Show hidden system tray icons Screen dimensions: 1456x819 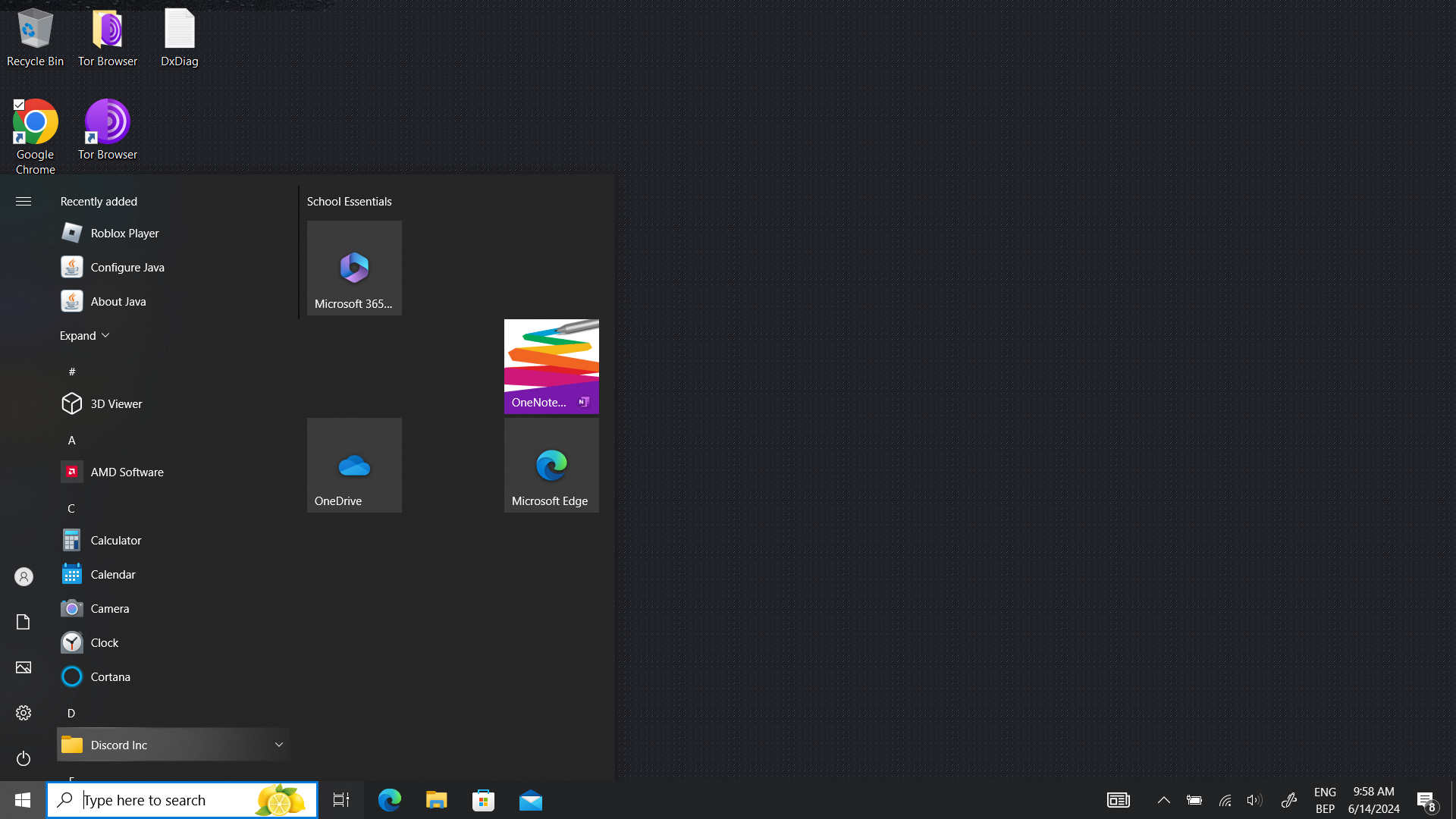click(1163, 800)
